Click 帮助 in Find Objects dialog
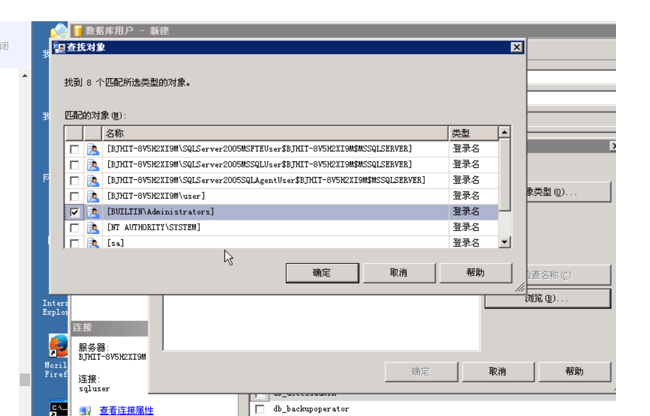Viewport: 650px width, 416px height. point(475,273)
